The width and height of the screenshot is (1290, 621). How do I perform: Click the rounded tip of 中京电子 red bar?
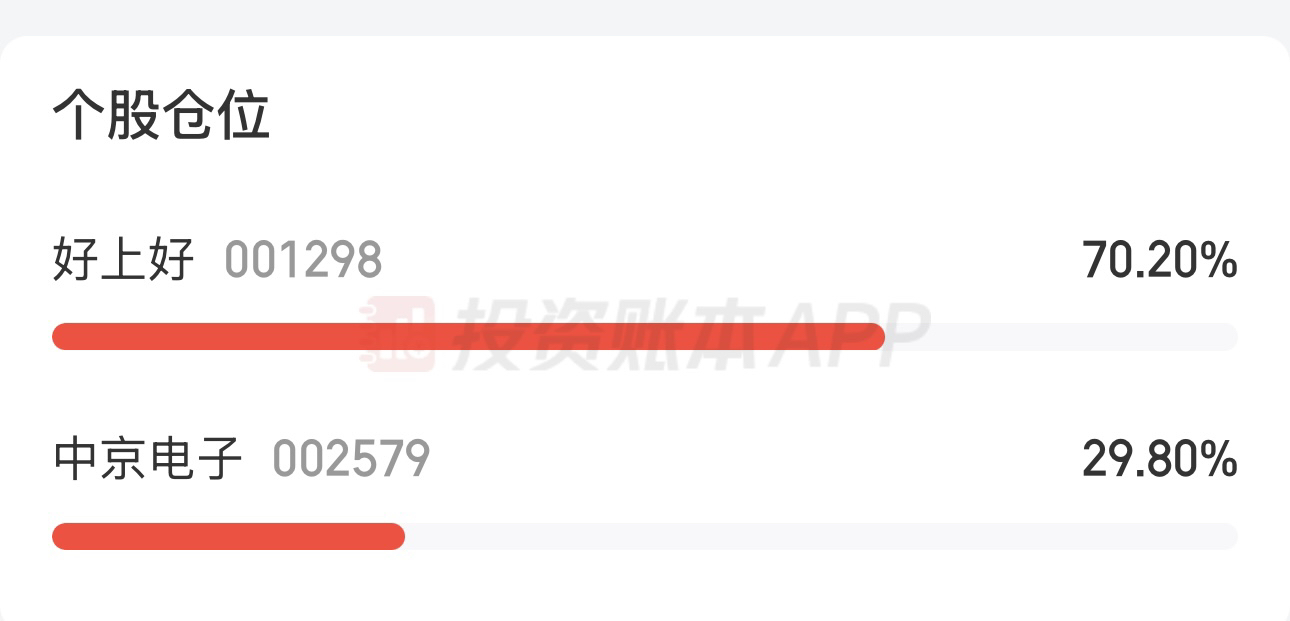tap(396, 536)
